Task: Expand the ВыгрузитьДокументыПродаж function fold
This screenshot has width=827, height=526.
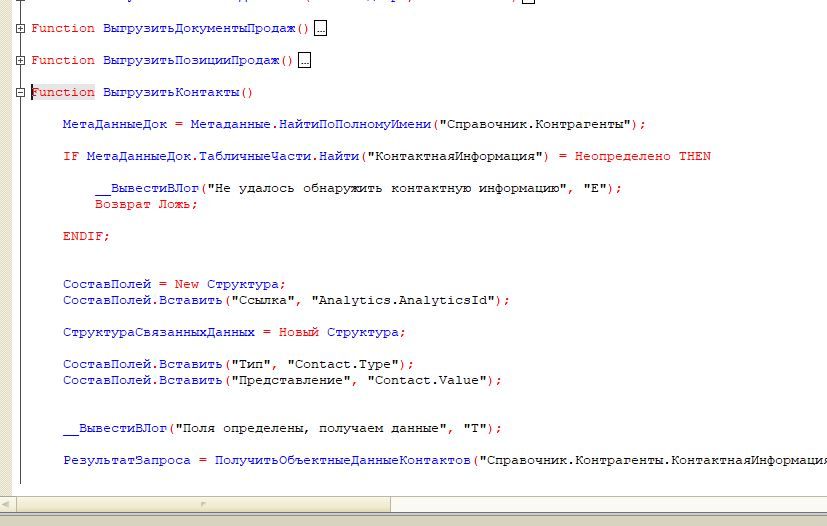Action: pos(20,28)
